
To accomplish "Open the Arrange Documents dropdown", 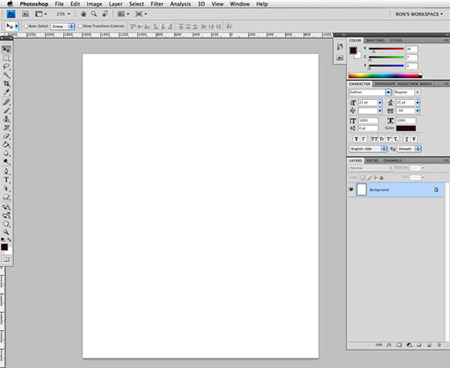I will click(123, 14).
